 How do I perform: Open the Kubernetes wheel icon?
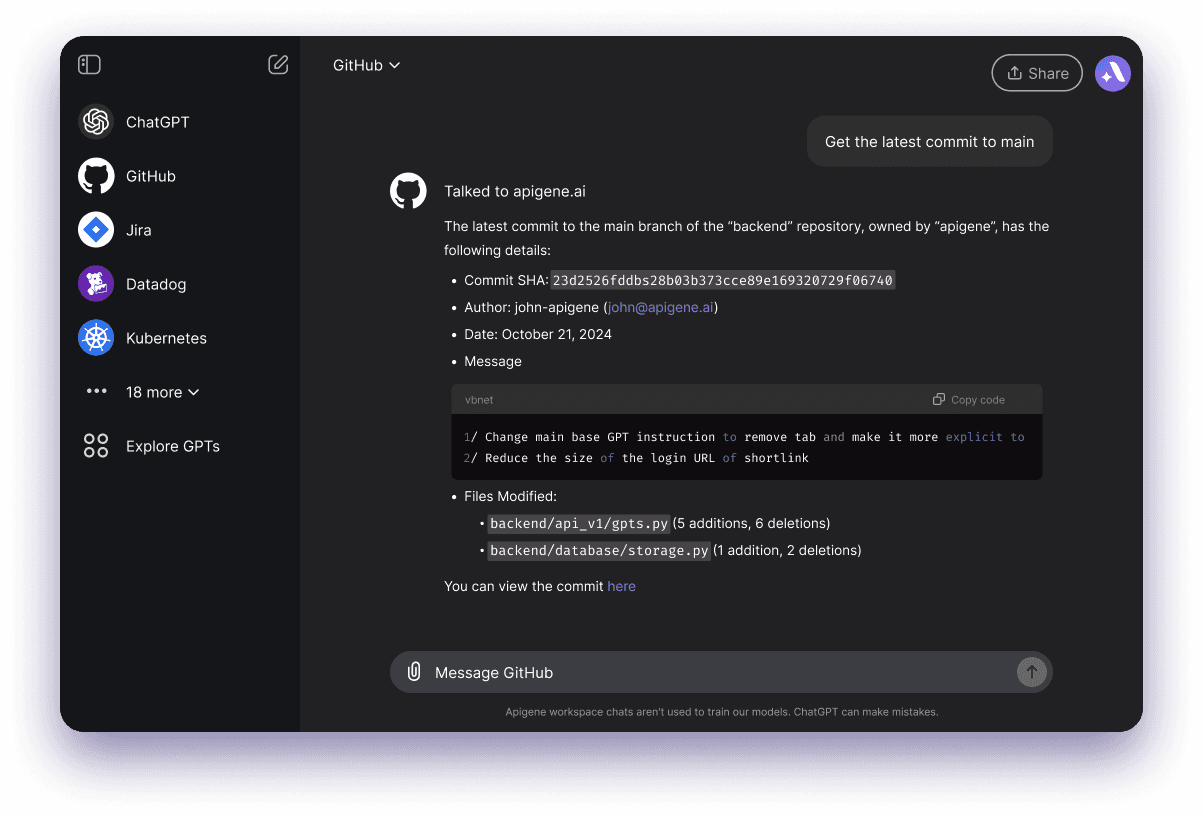[x=96, y=338]
